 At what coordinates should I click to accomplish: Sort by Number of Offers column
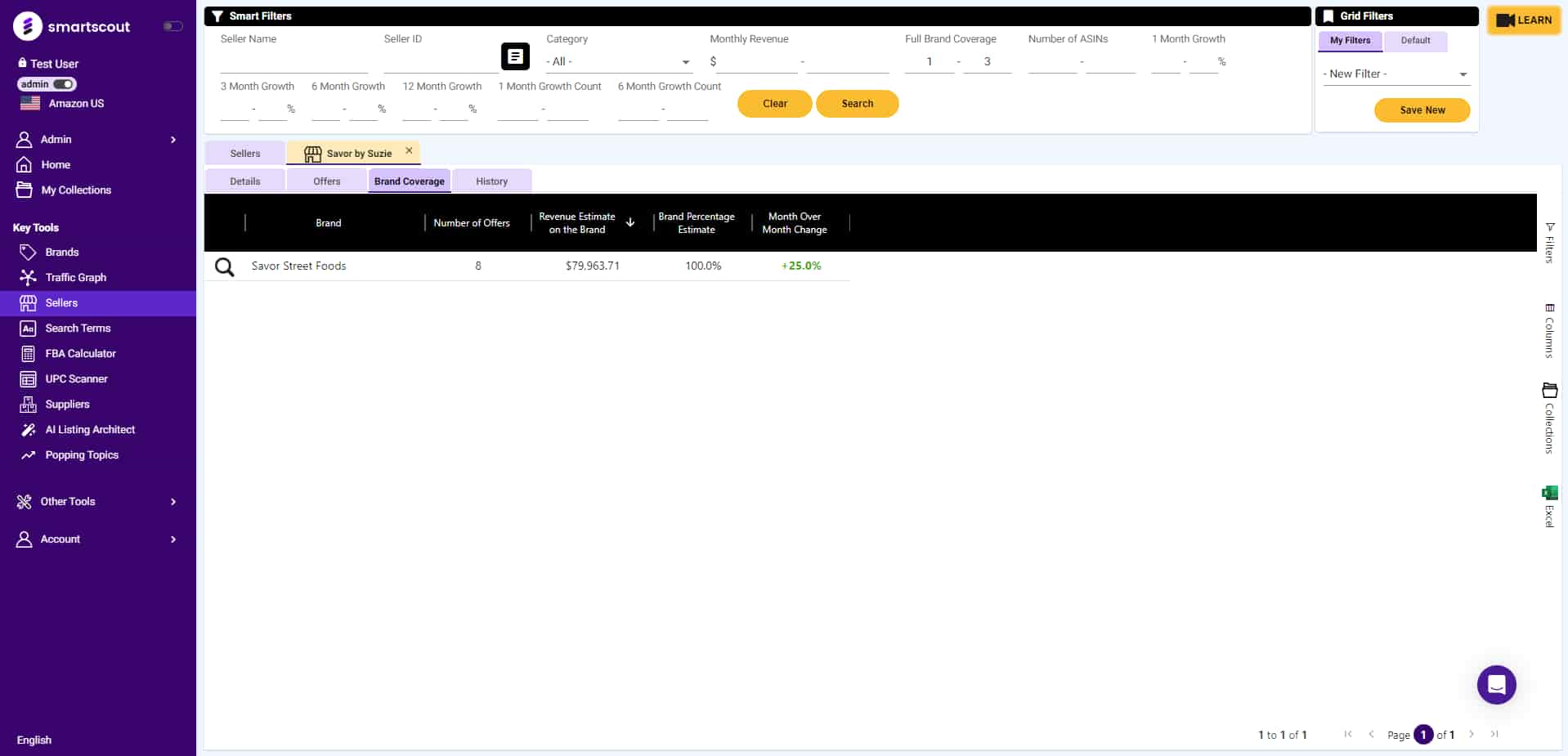coord(472,223)
